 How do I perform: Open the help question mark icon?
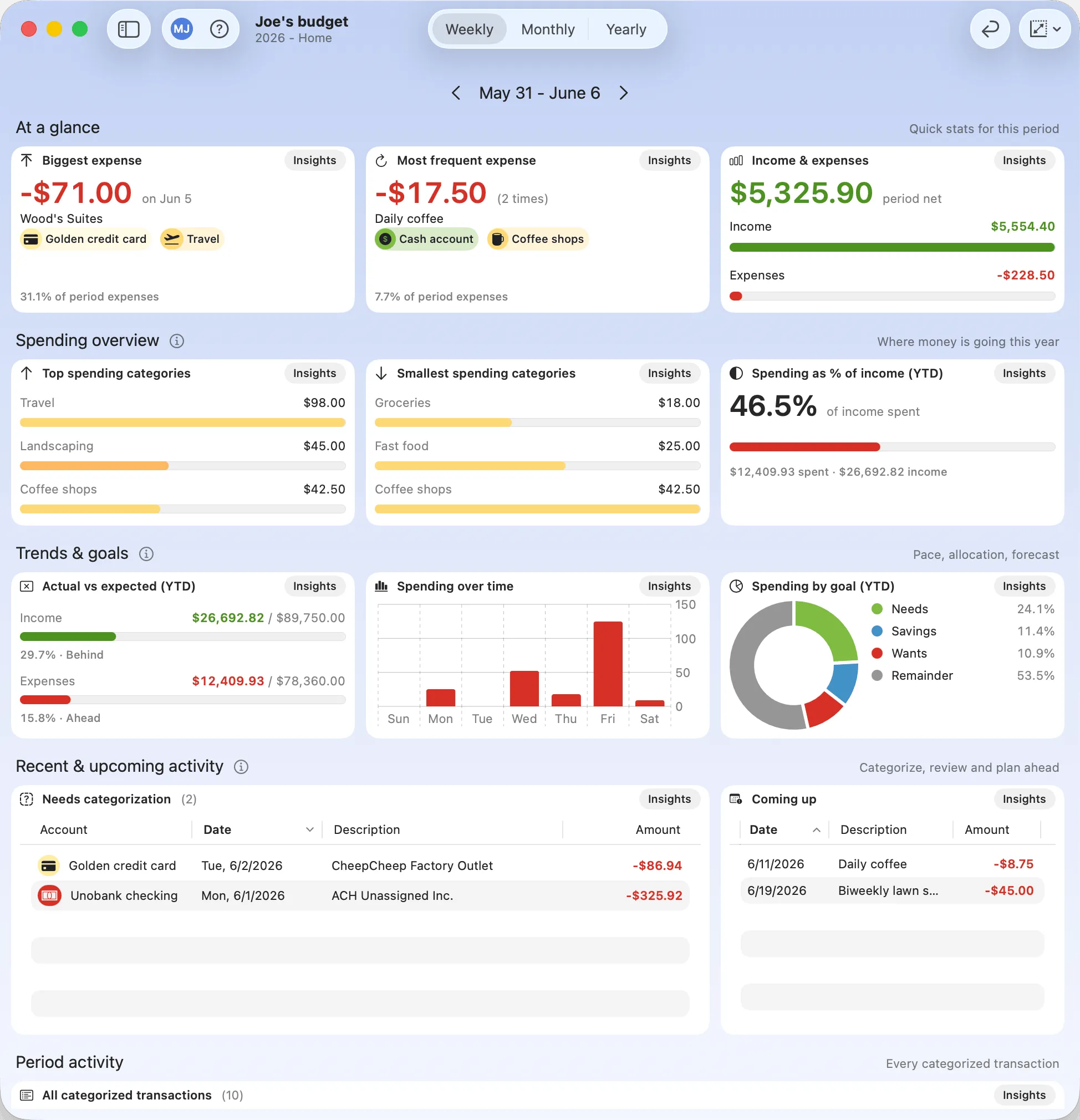[x=220, y=29]
